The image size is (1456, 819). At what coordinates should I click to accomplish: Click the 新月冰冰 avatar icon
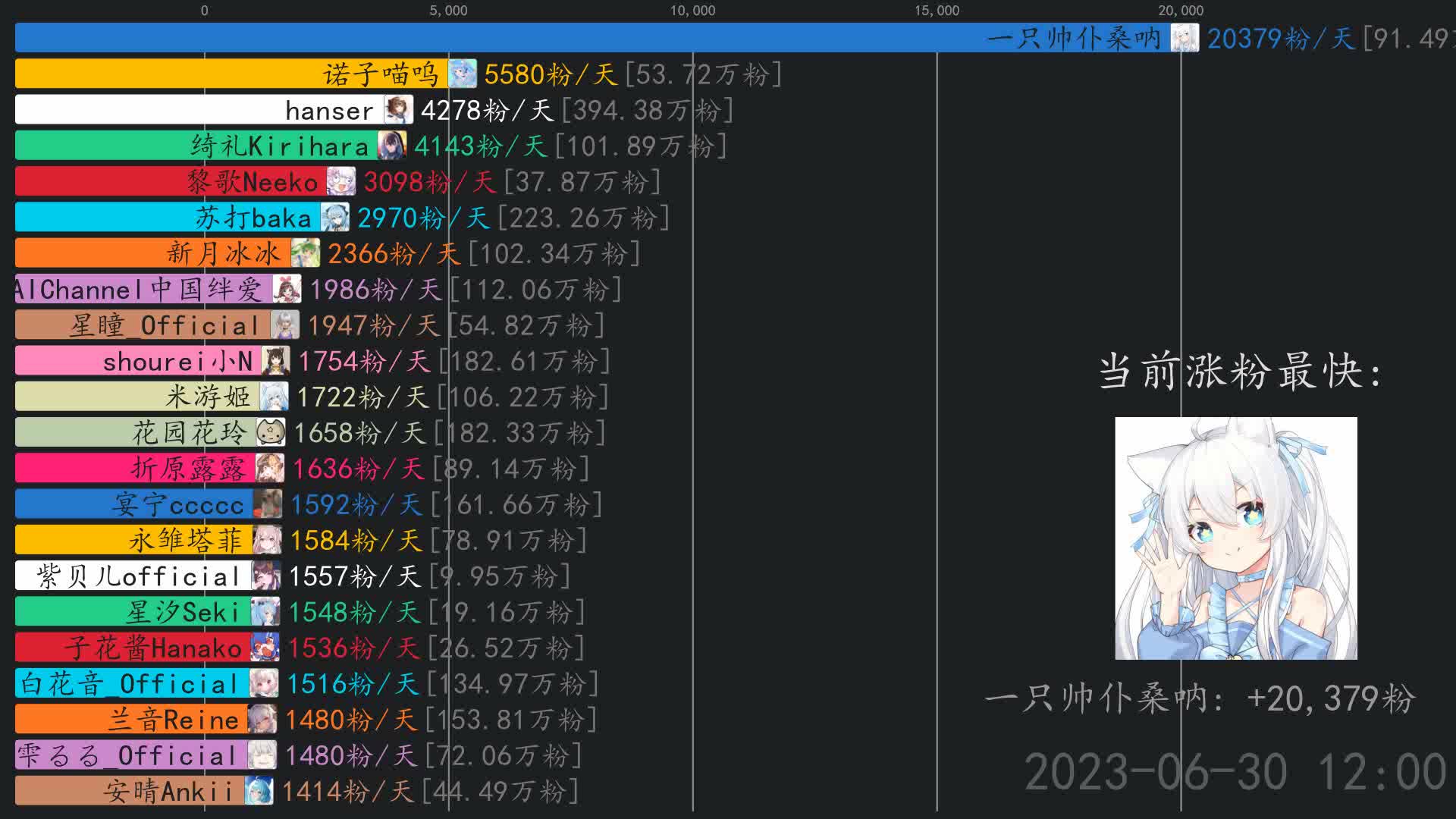coord(304,253)
